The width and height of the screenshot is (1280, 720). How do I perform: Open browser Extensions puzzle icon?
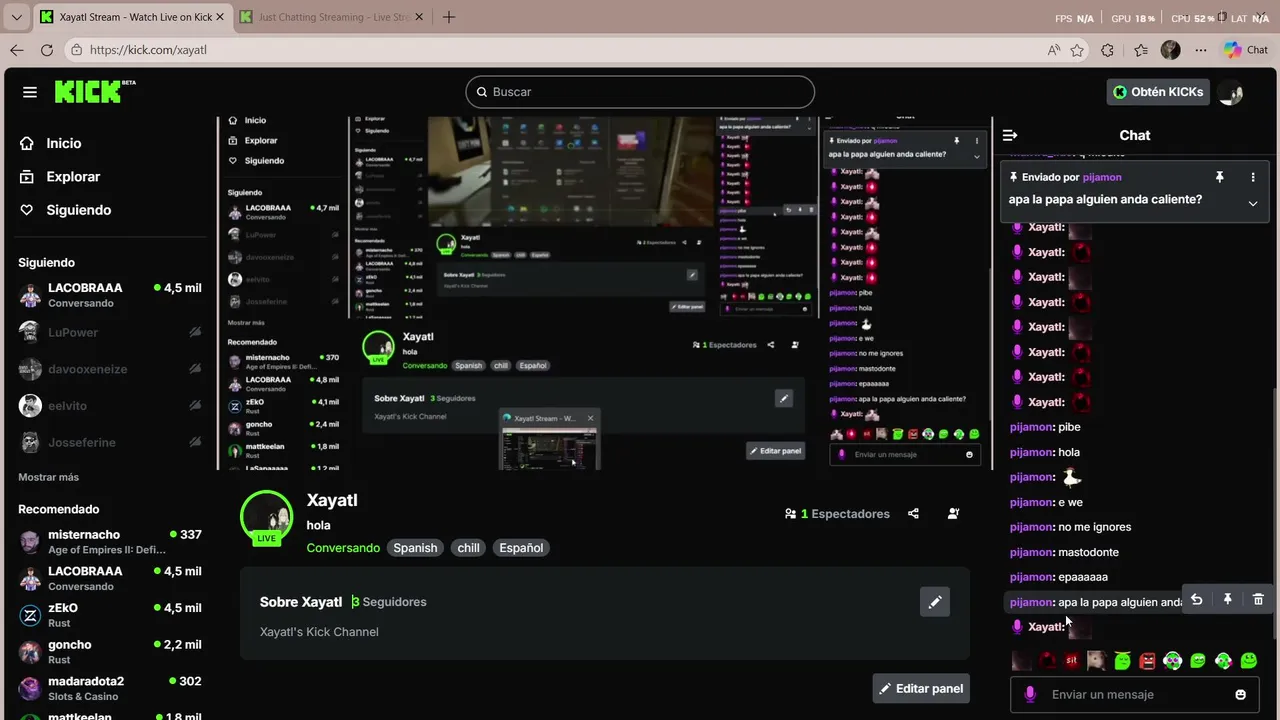[1108, 50]
